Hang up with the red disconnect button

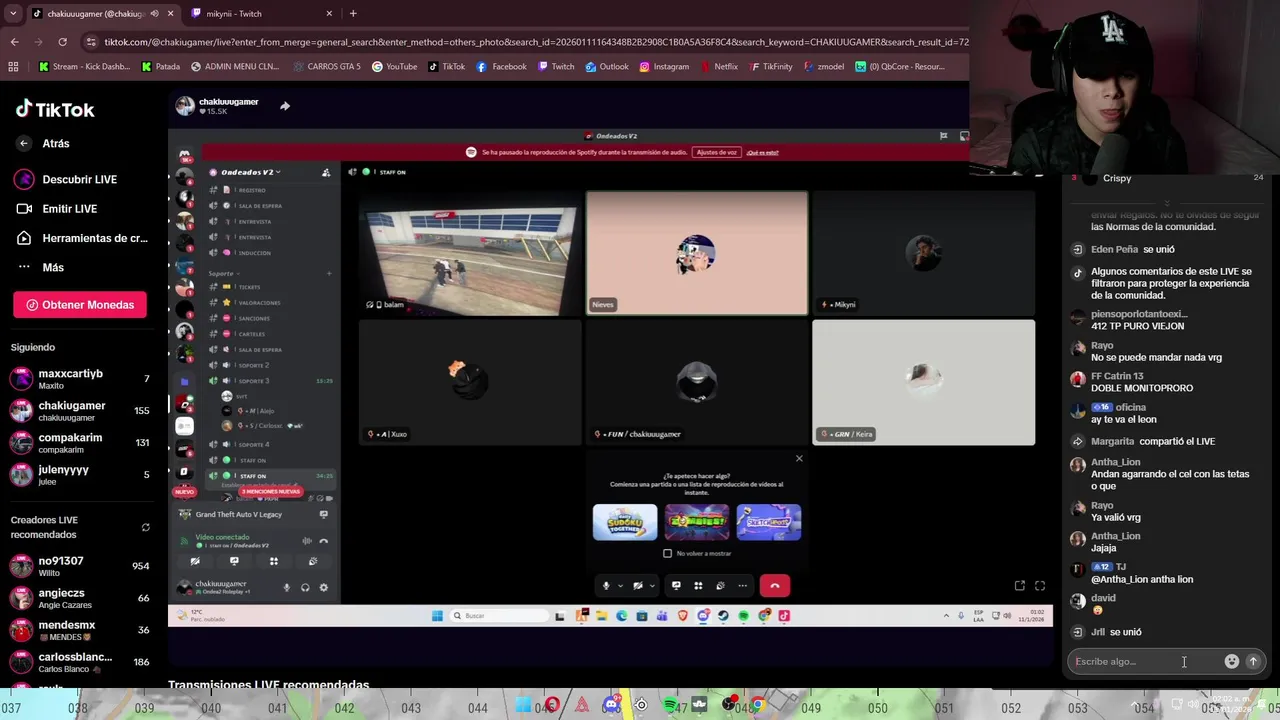[x=775, y=586]
